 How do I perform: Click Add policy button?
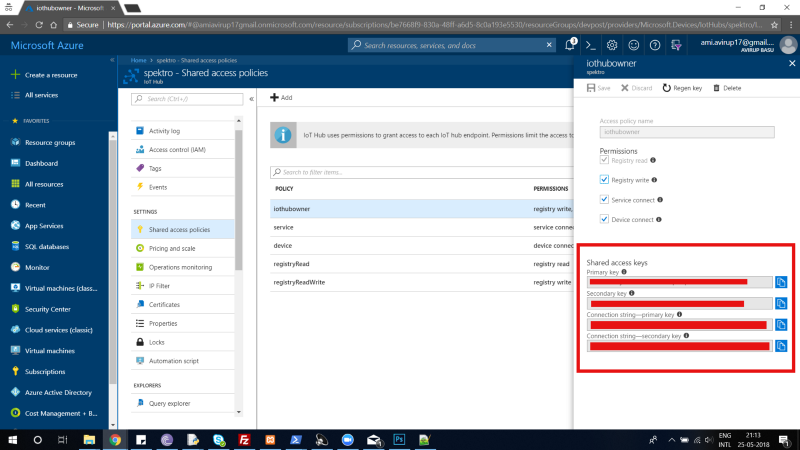281,97
